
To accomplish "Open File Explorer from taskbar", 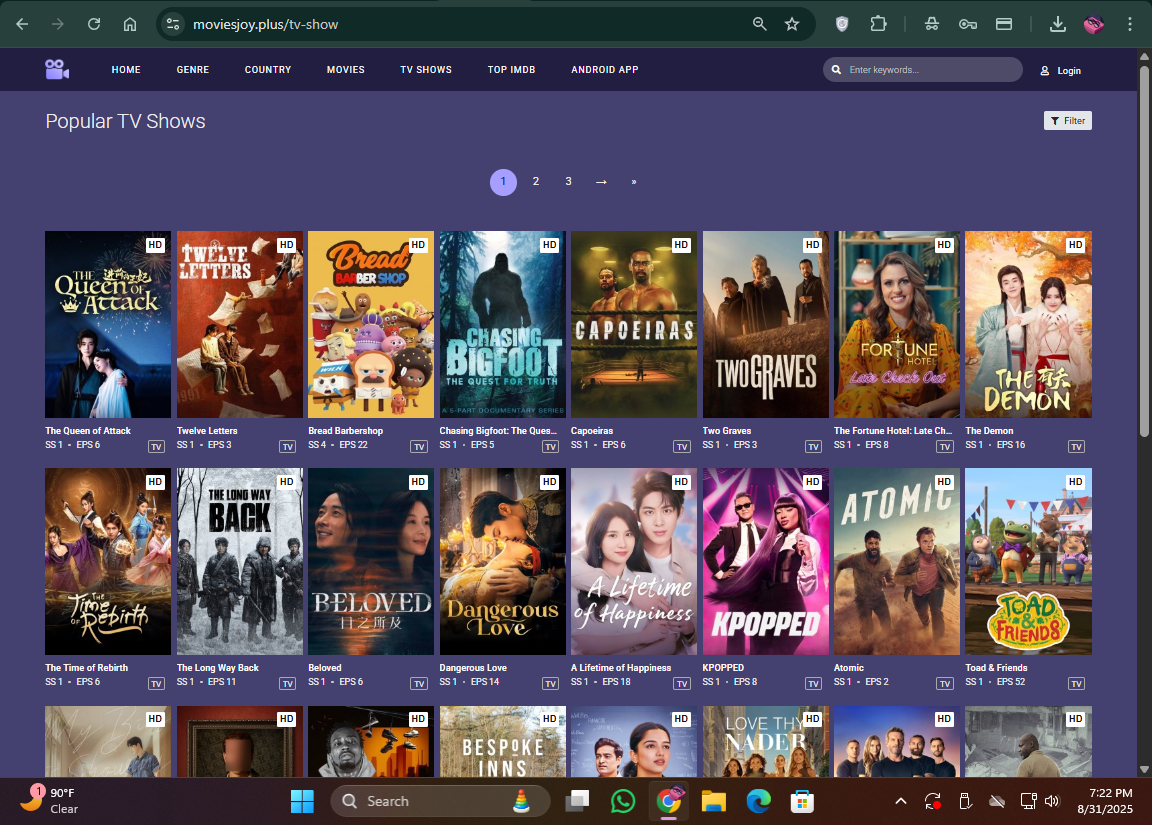I will point(713,801).
